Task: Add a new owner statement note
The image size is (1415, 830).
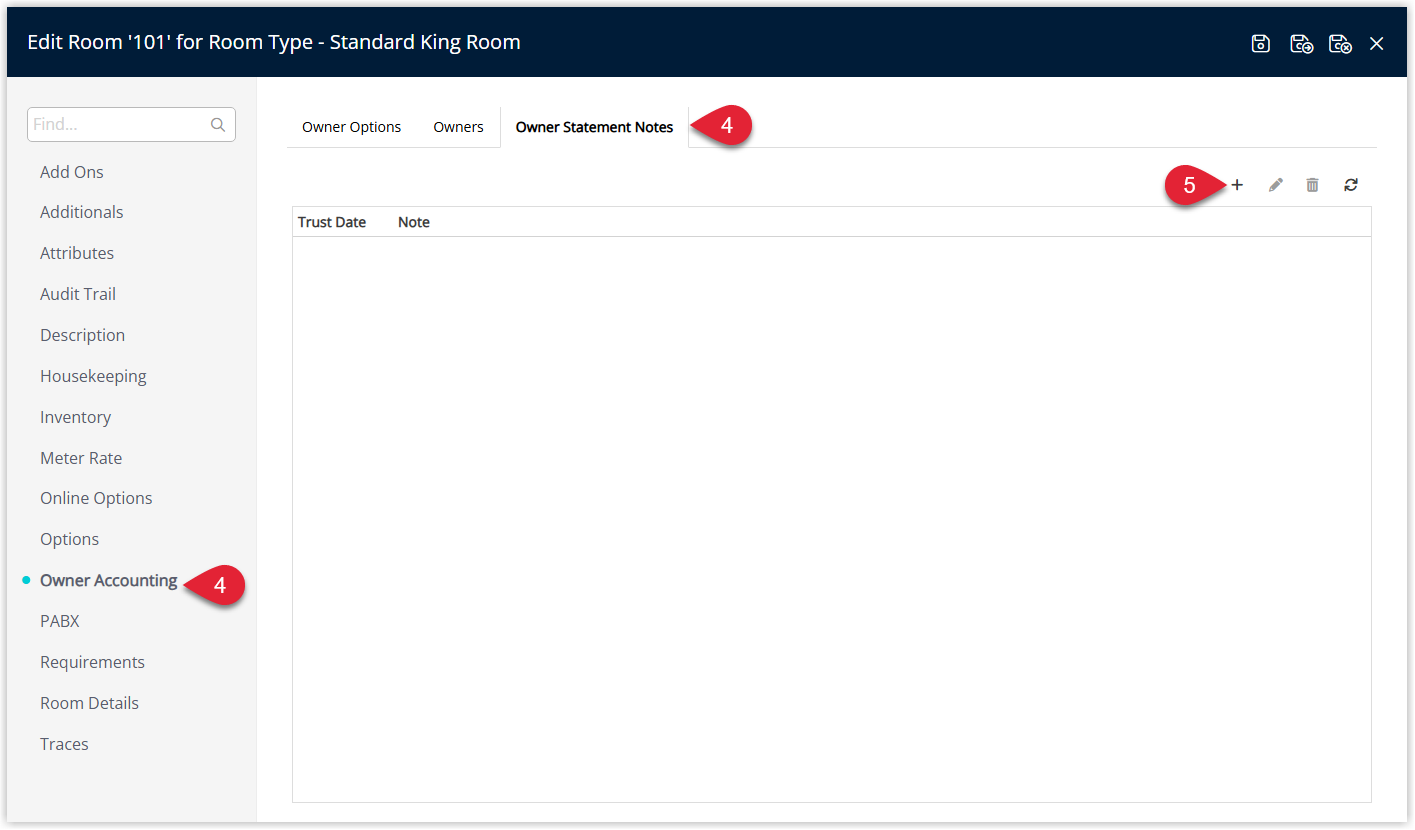Action: point(1237,185)
